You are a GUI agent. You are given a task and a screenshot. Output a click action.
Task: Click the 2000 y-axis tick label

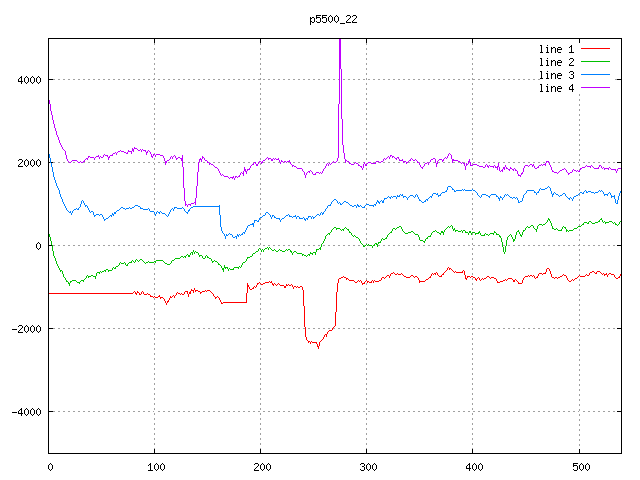click(x=28, y=163)
